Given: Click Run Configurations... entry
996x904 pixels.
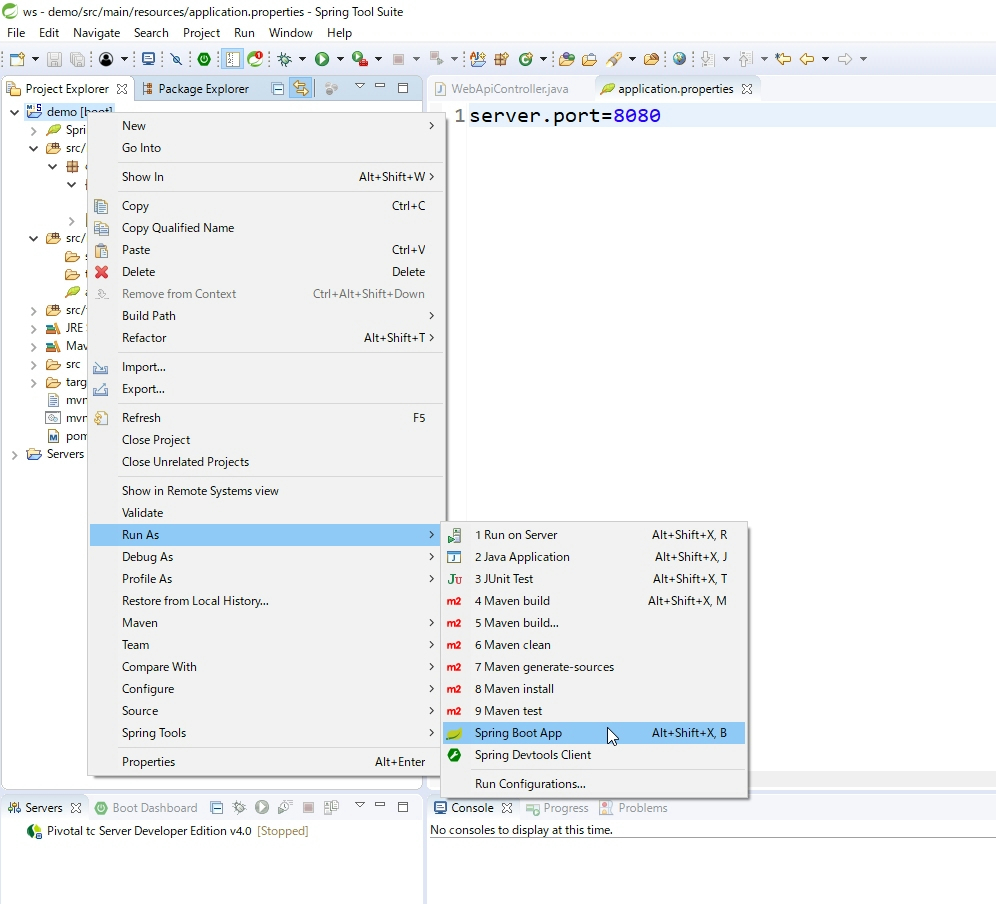Looking at the screenshot, I should [530, 784].
